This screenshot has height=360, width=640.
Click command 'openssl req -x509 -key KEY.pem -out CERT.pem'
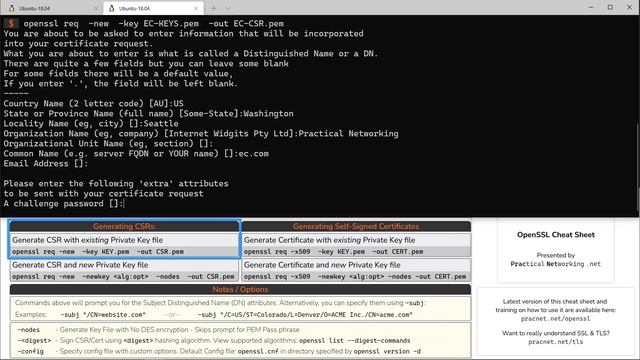[333, 252]
